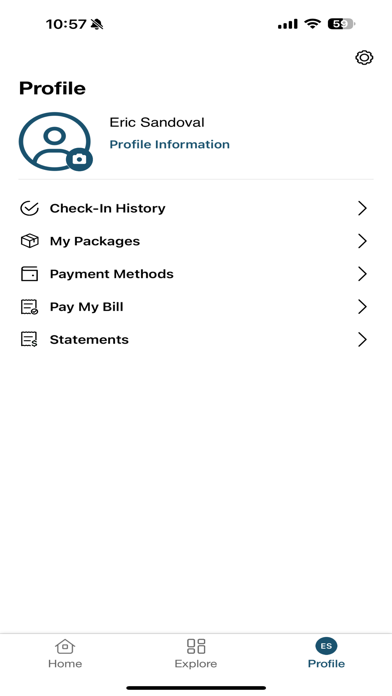Open settings via the gear icon

(x=364, y=58)
